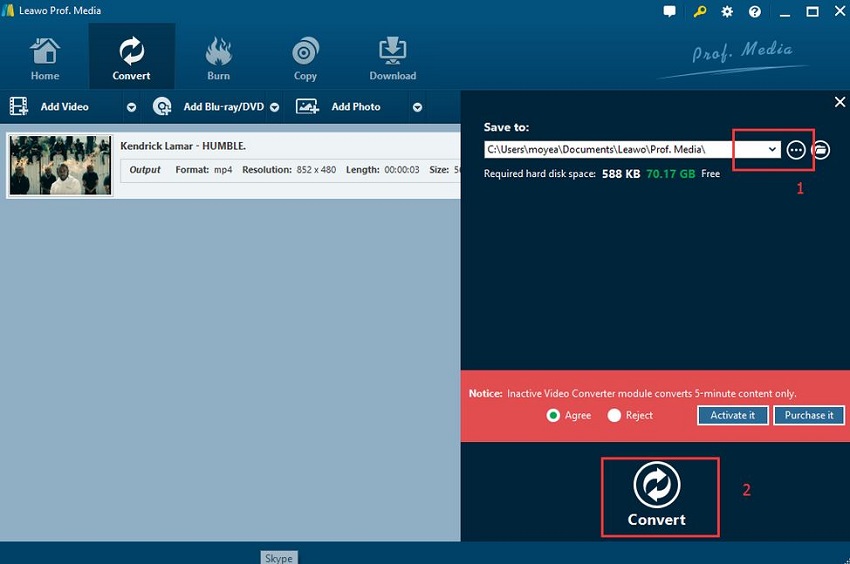Select the Reject radio button
This screenshot has height=564, width=850.
(x=614, y=415)
